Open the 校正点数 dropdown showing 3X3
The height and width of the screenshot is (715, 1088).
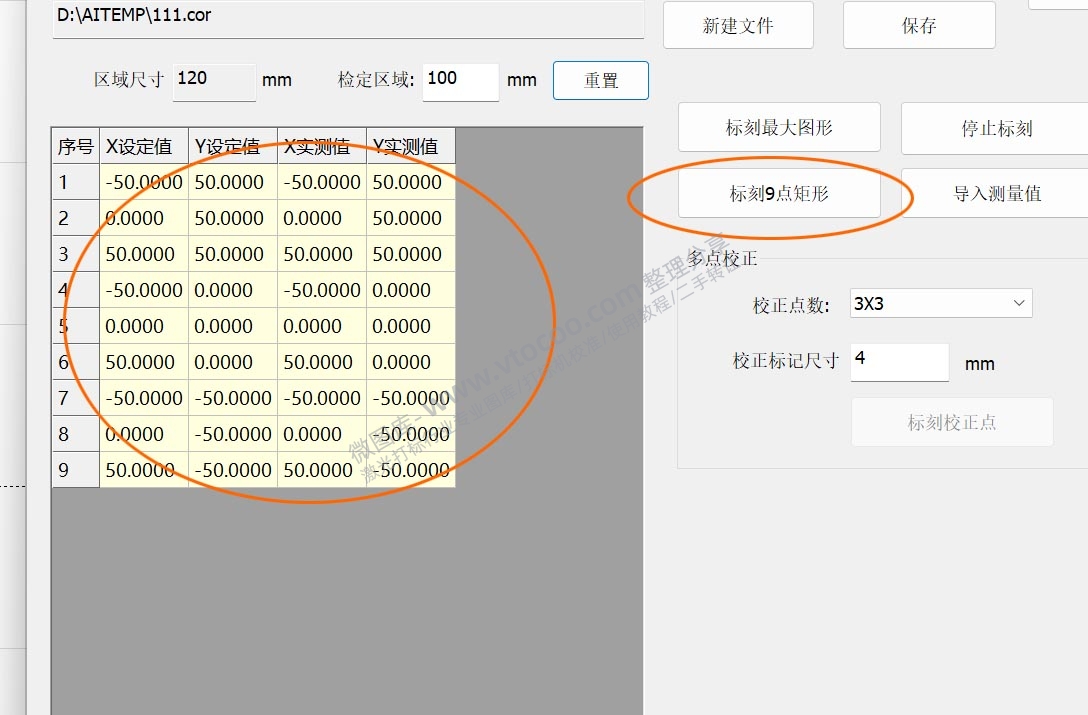[940, 303]
